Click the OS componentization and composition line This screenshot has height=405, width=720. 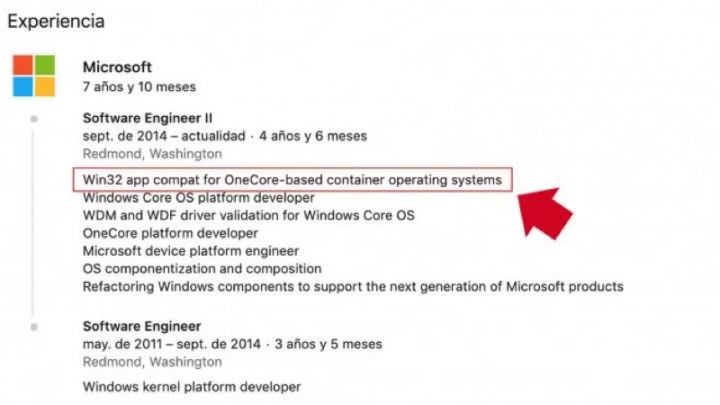click(x=202, y=269)
